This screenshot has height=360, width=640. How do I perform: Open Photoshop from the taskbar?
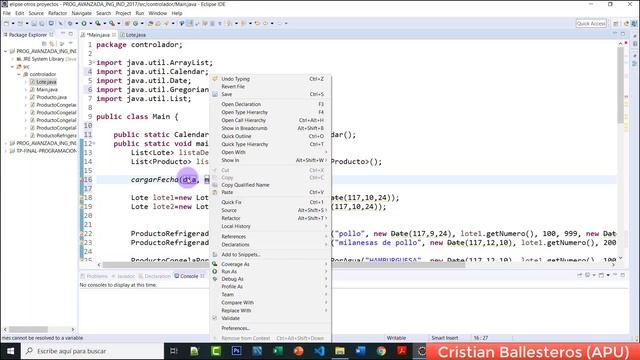click(x=236, y=351)
